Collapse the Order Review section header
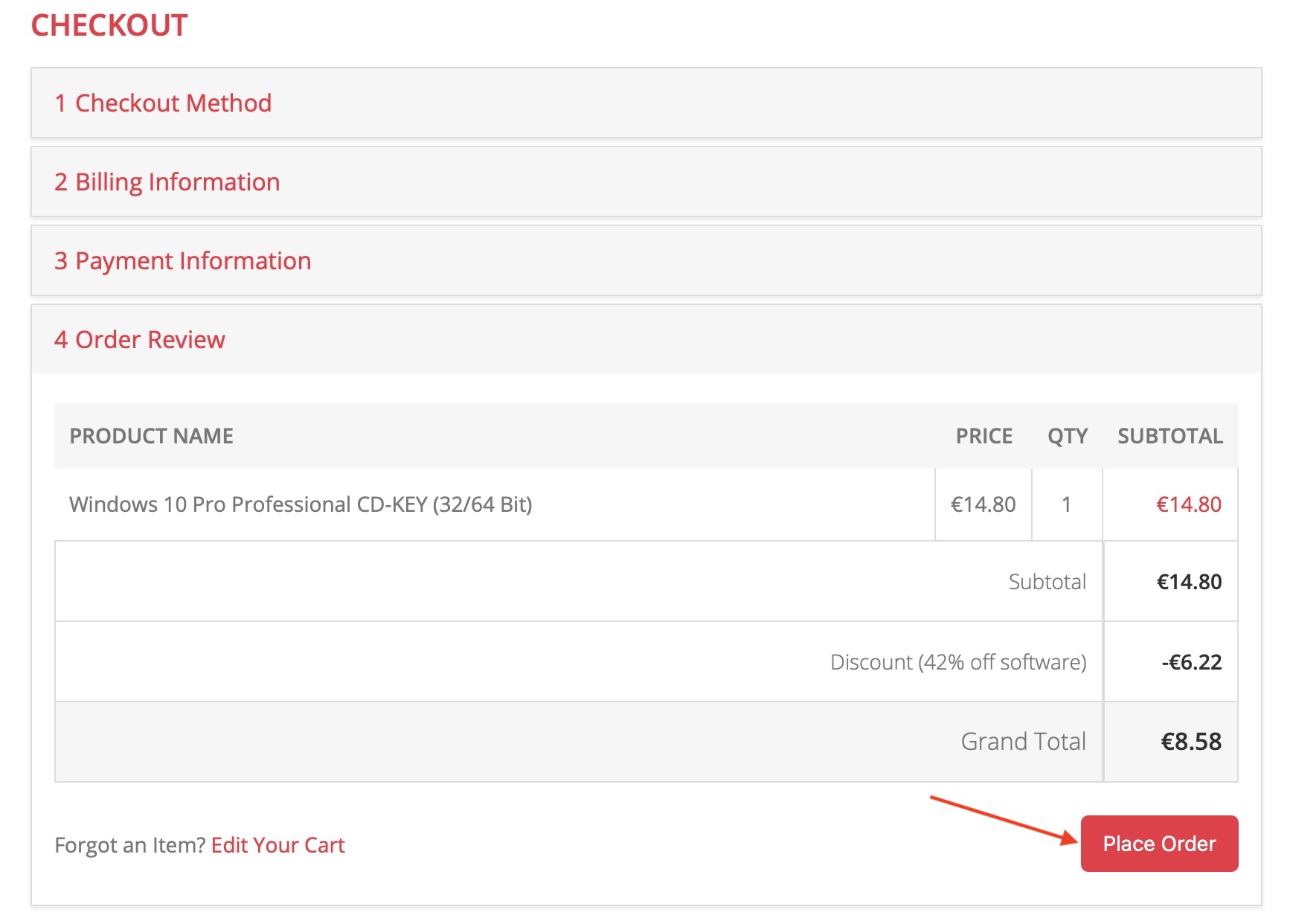Image resolution: width=1290 pixels, height=924 pixels. 140,340
